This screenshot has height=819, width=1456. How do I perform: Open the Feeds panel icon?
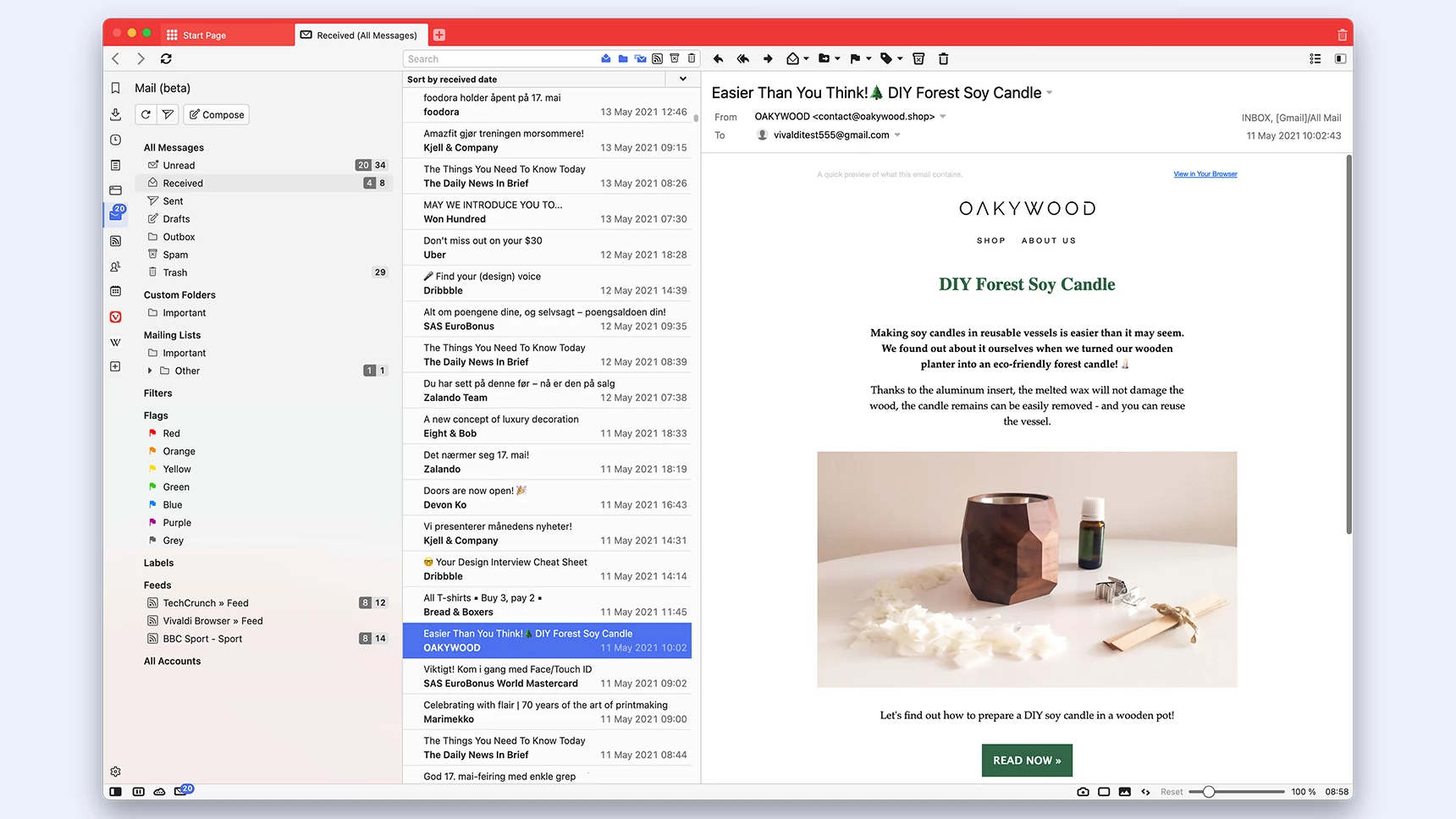click(116, 241)
